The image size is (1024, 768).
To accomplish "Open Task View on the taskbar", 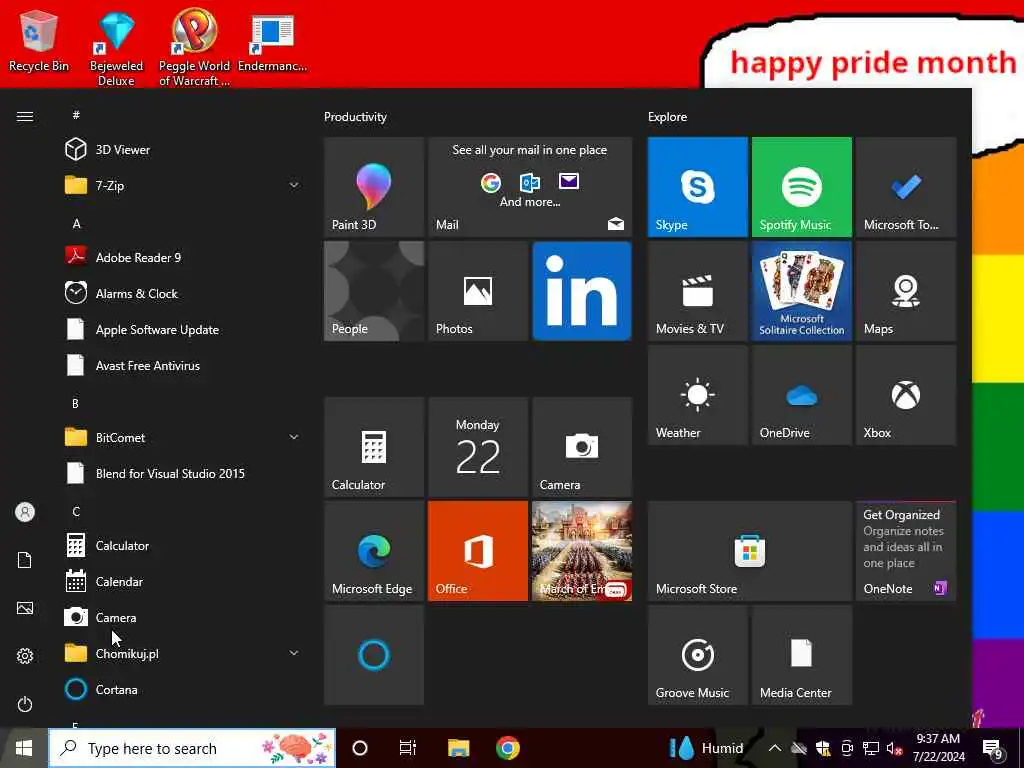I will (x=408, y=748).
